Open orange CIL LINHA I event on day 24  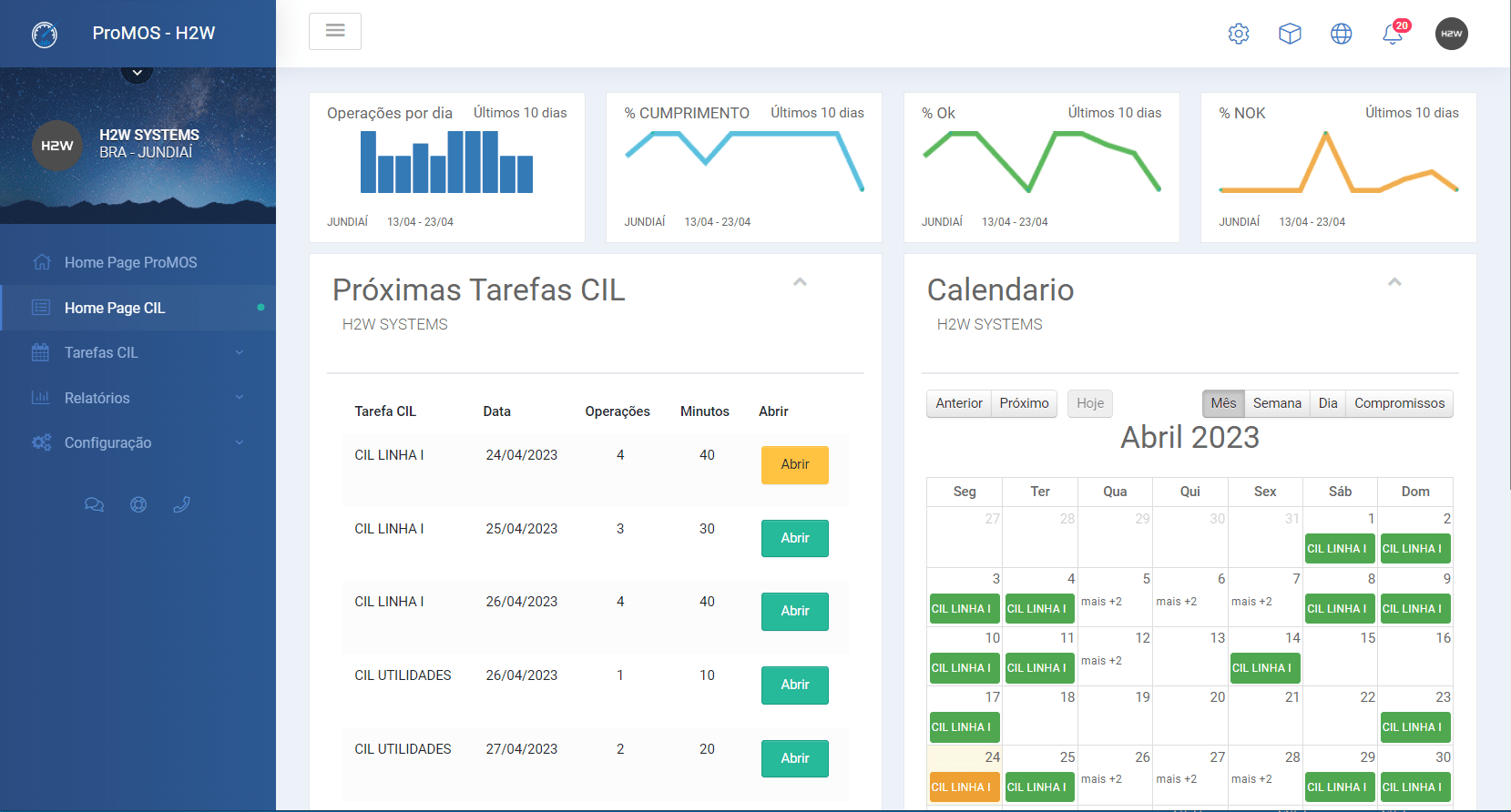point(965,787)
